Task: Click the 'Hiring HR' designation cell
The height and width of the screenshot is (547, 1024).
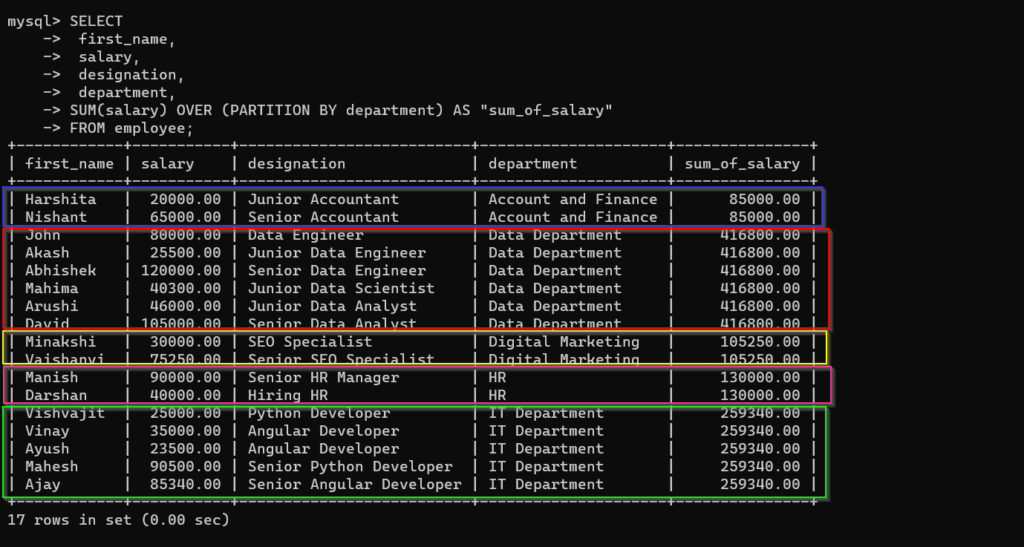Action: click(287, 395)
